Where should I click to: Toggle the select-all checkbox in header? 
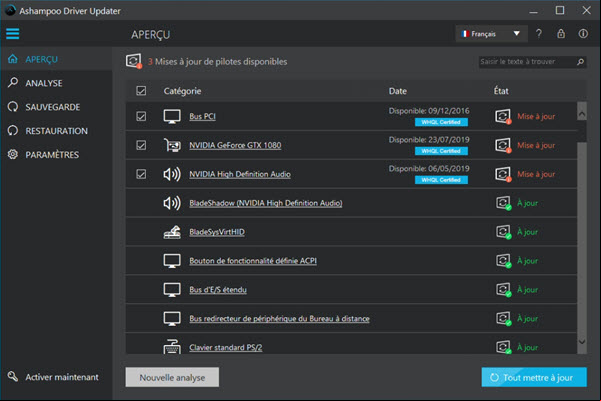(141, 91)
